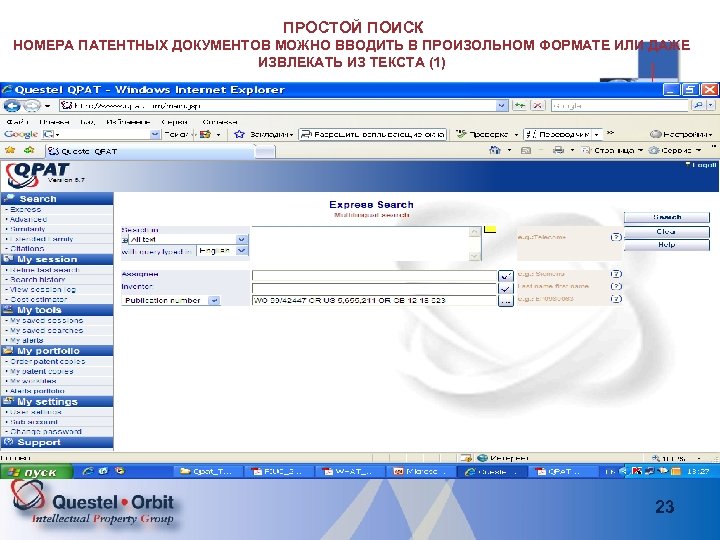Select the Questel QPAT browser tab
This screenshot has width=720, height=540.
(150, 151)
